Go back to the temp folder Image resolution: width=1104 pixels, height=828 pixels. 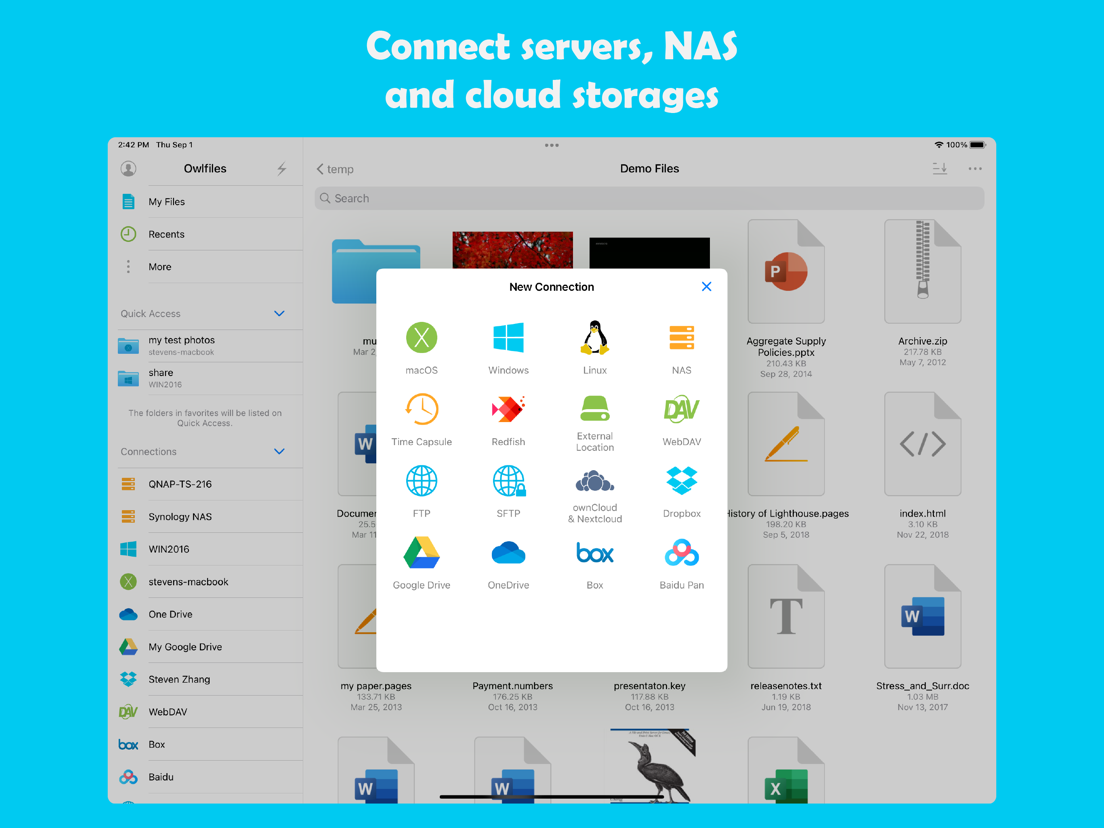[334, 169]
